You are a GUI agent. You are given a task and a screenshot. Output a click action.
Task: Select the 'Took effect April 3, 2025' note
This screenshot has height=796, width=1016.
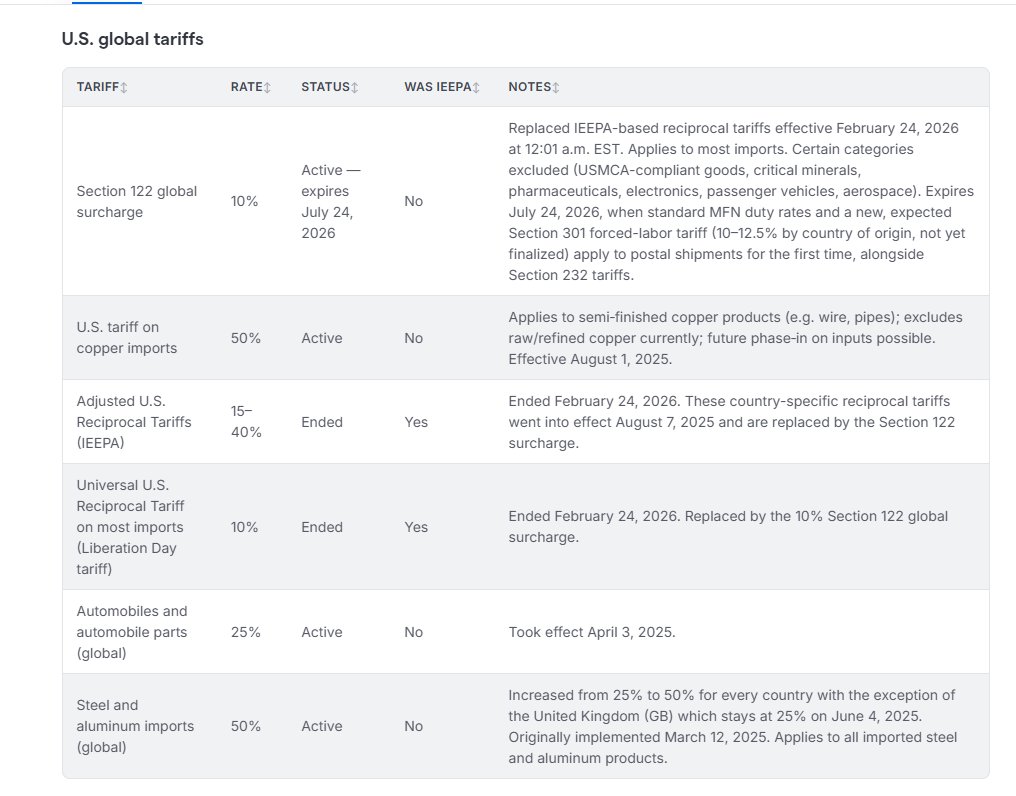pos(592,632)
